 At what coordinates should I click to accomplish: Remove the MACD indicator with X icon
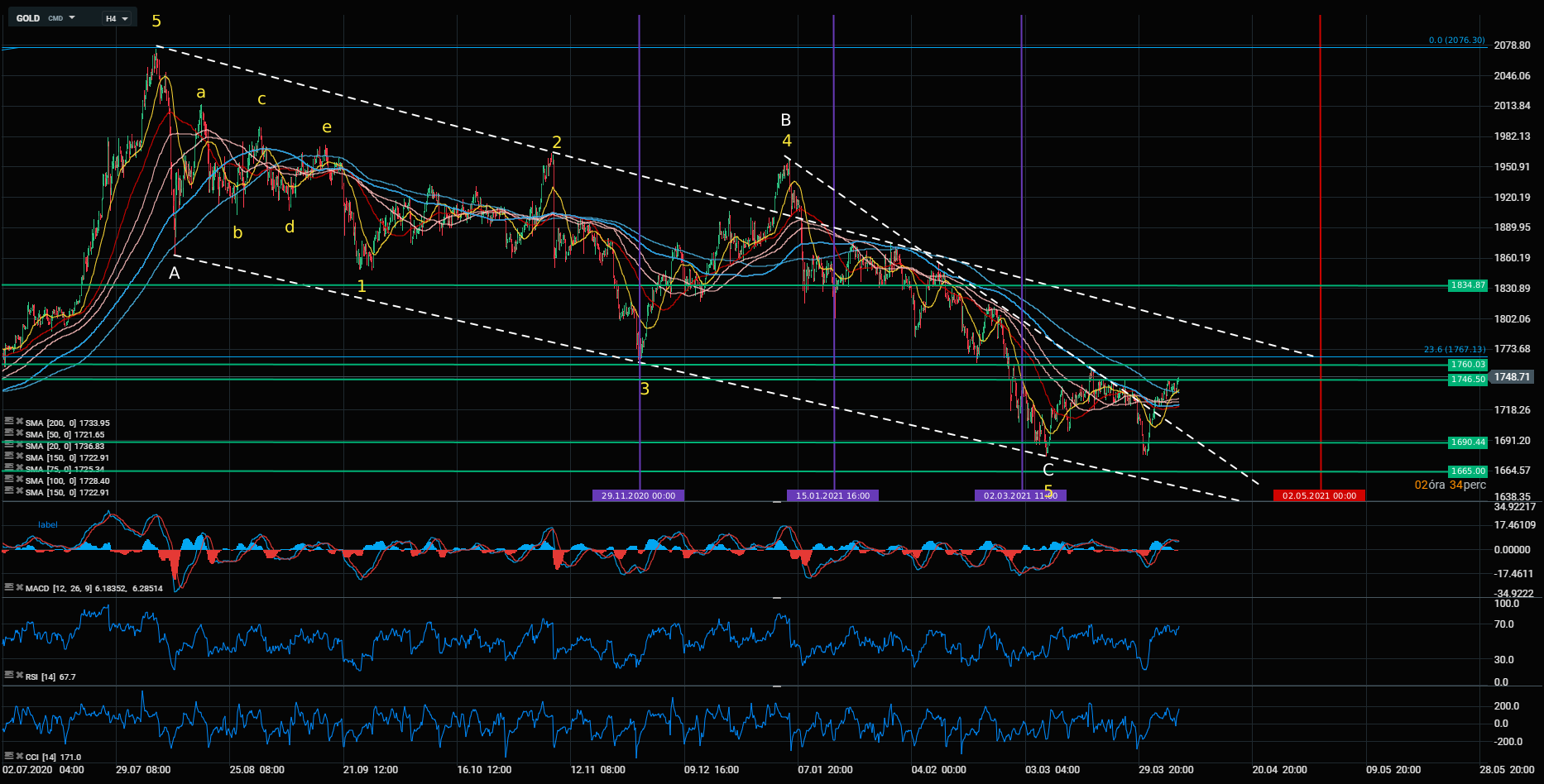point(18,587)
